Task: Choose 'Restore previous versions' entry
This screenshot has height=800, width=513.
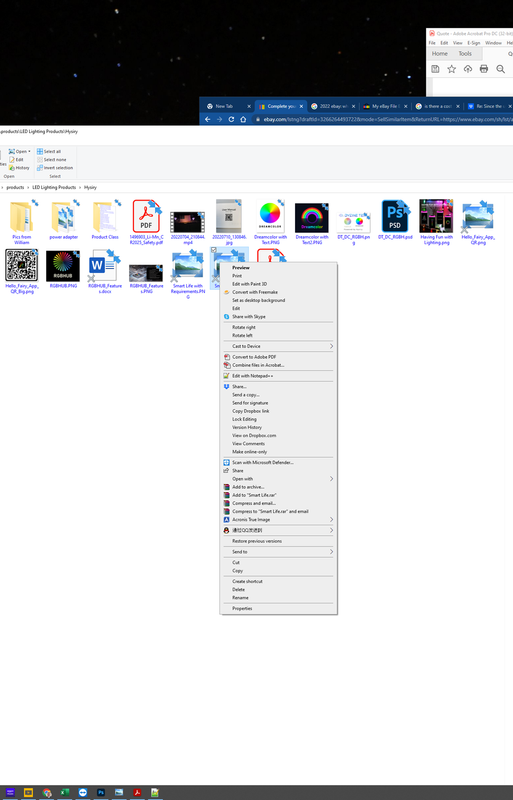Action: 279,541
